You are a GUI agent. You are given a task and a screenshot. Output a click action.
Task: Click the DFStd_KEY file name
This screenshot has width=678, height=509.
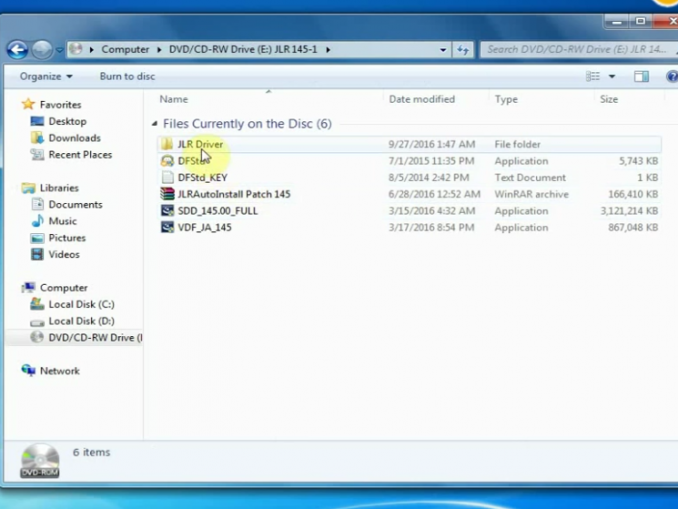(x=202, y=178)
